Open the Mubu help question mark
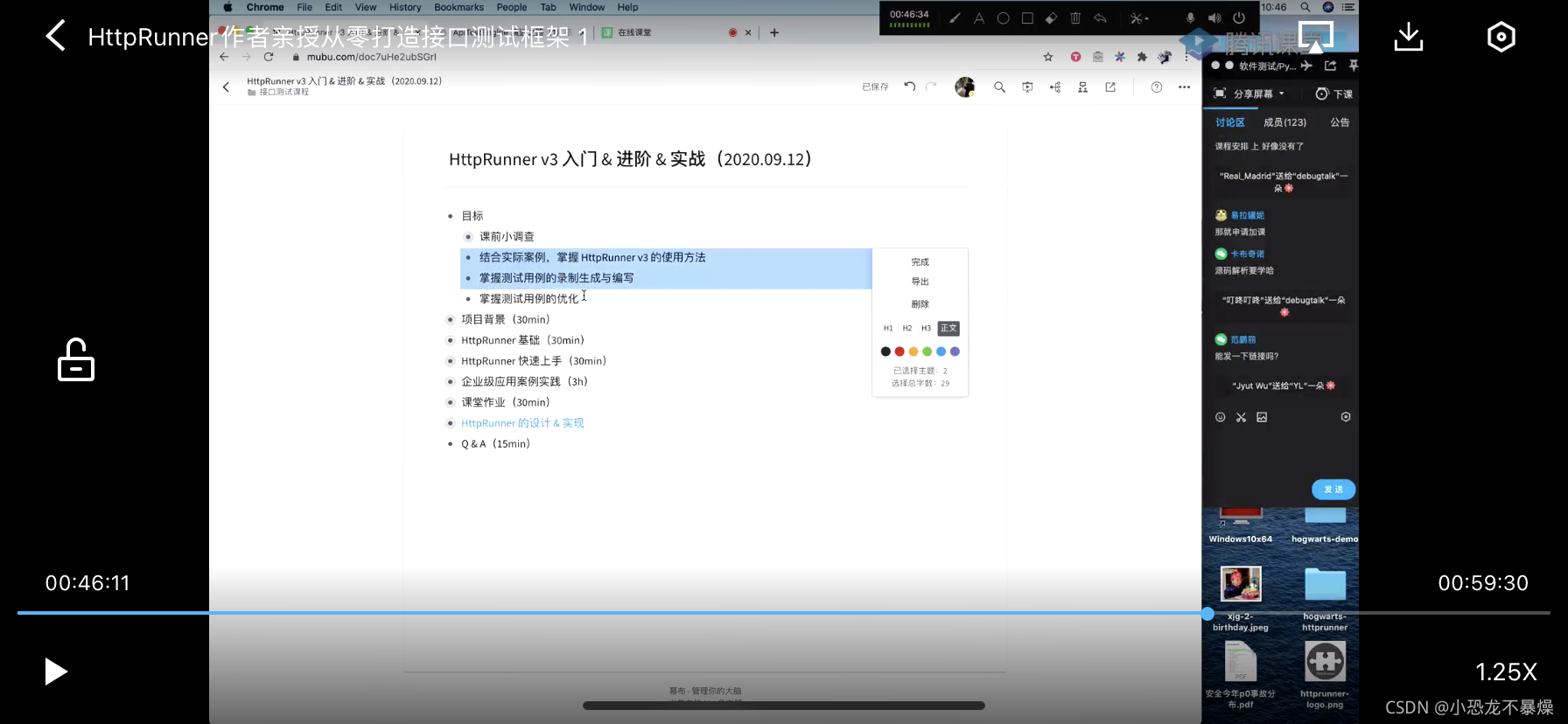1568x724 pixels. pos(1157,87)
